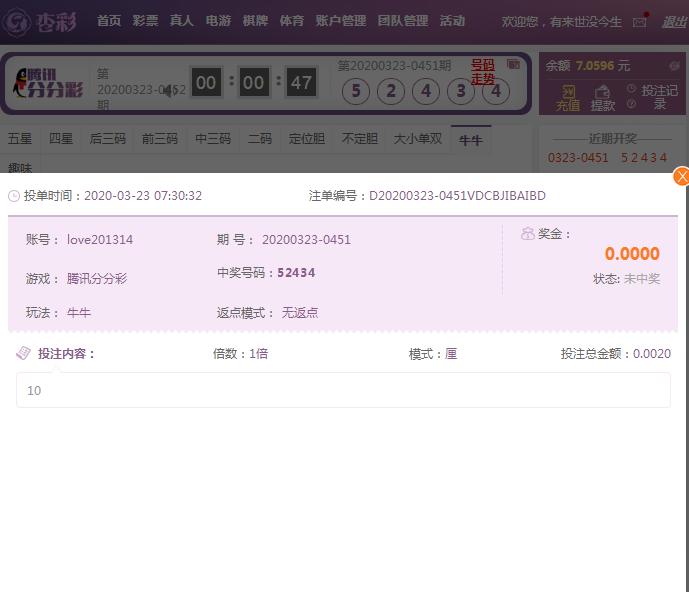Click the 厘 mode value
Screen dimensions: 689x592
451,353
